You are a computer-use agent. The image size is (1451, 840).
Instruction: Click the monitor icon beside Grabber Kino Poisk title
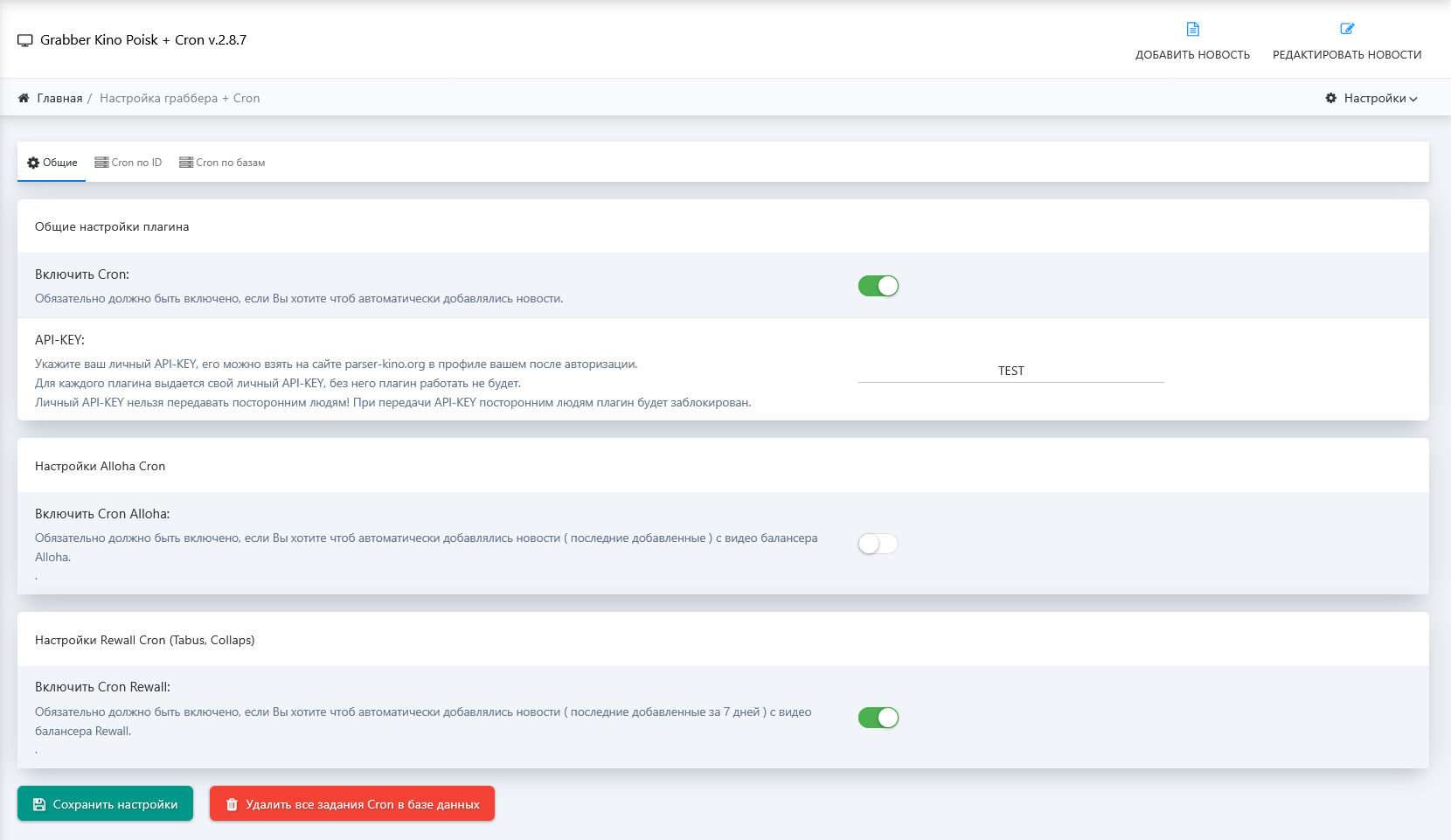(x=24, y=40)
